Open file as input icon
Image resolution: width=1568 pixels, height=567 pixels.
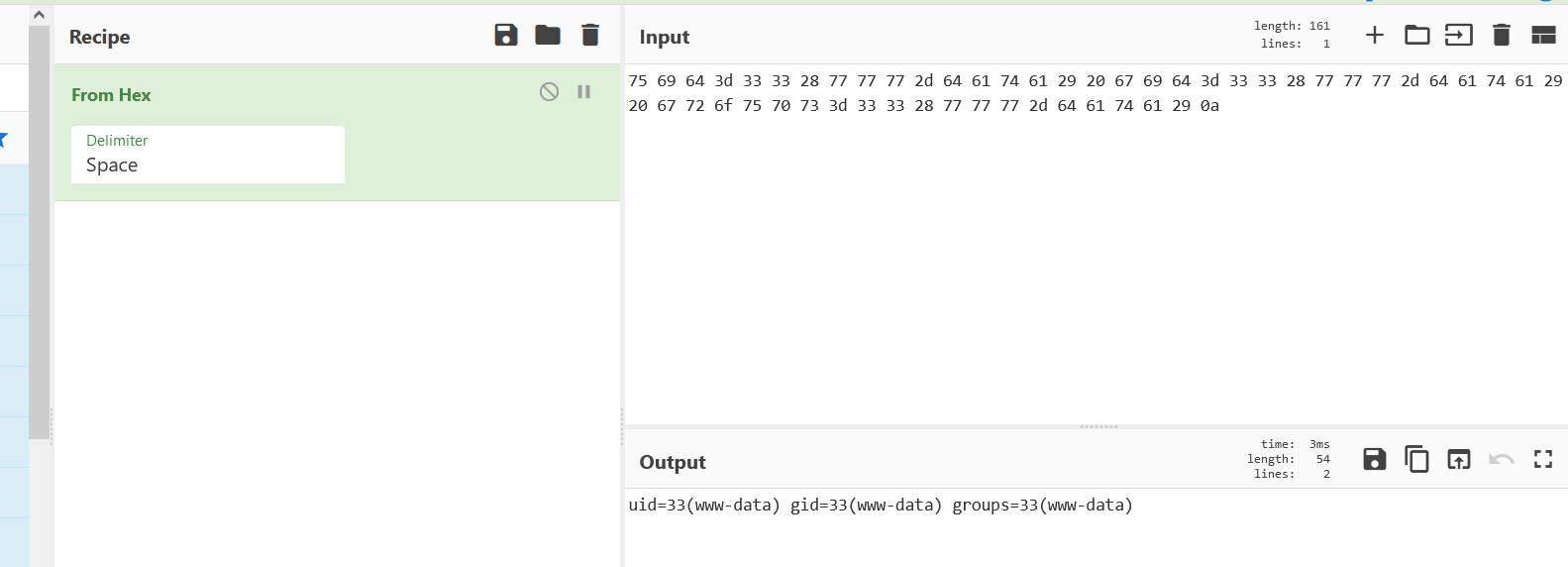click(x=1459, y=36)
